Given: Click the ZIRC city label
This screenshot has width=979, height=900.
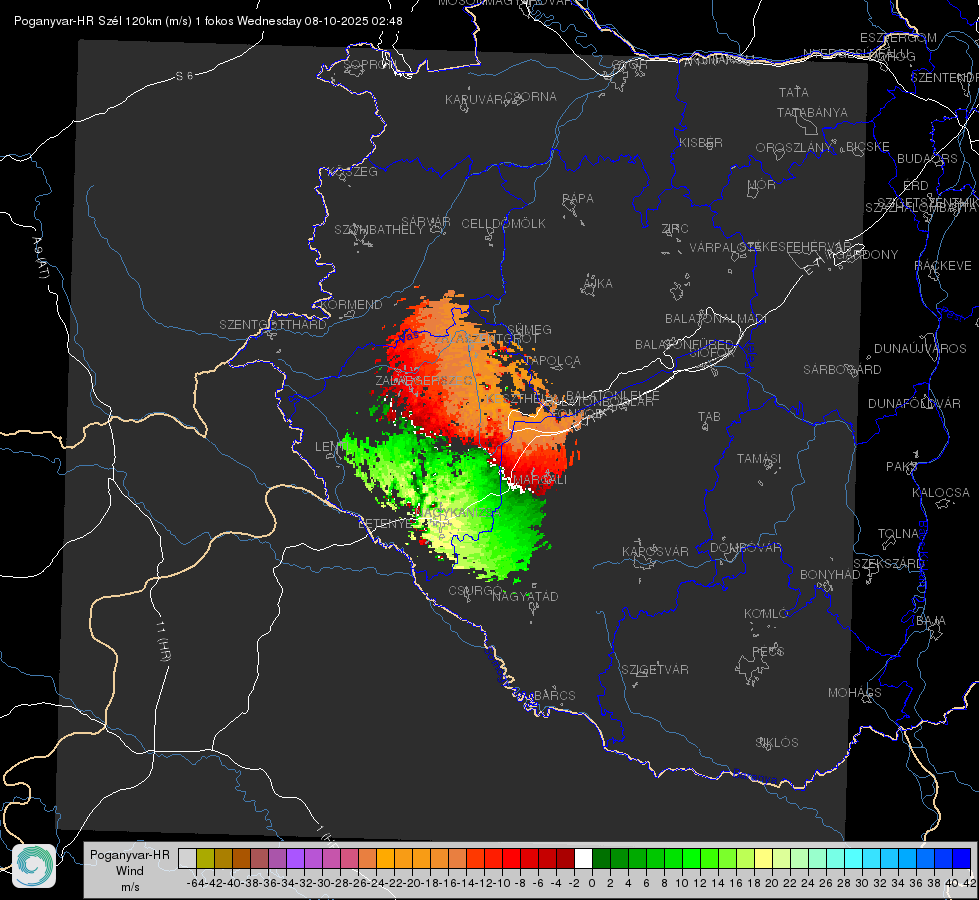Looking at the screenshot, I should point(675,229).
